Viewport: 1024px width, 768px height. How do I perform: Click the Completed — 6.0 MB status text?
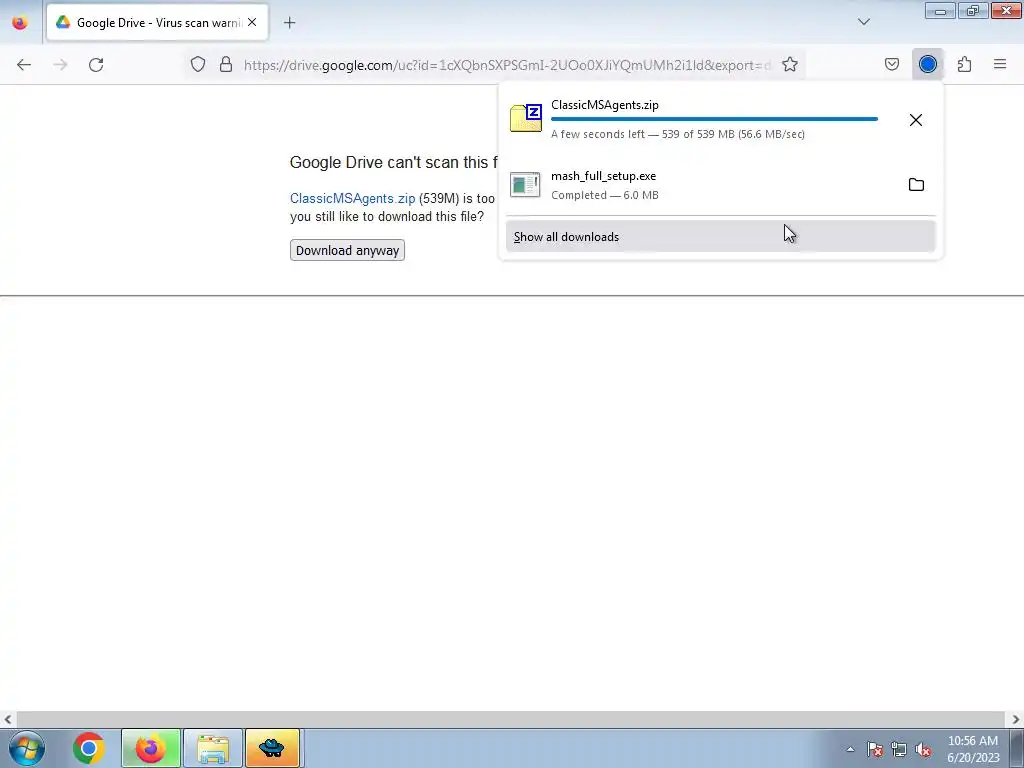pyautogui.click(x=605, y=195)
